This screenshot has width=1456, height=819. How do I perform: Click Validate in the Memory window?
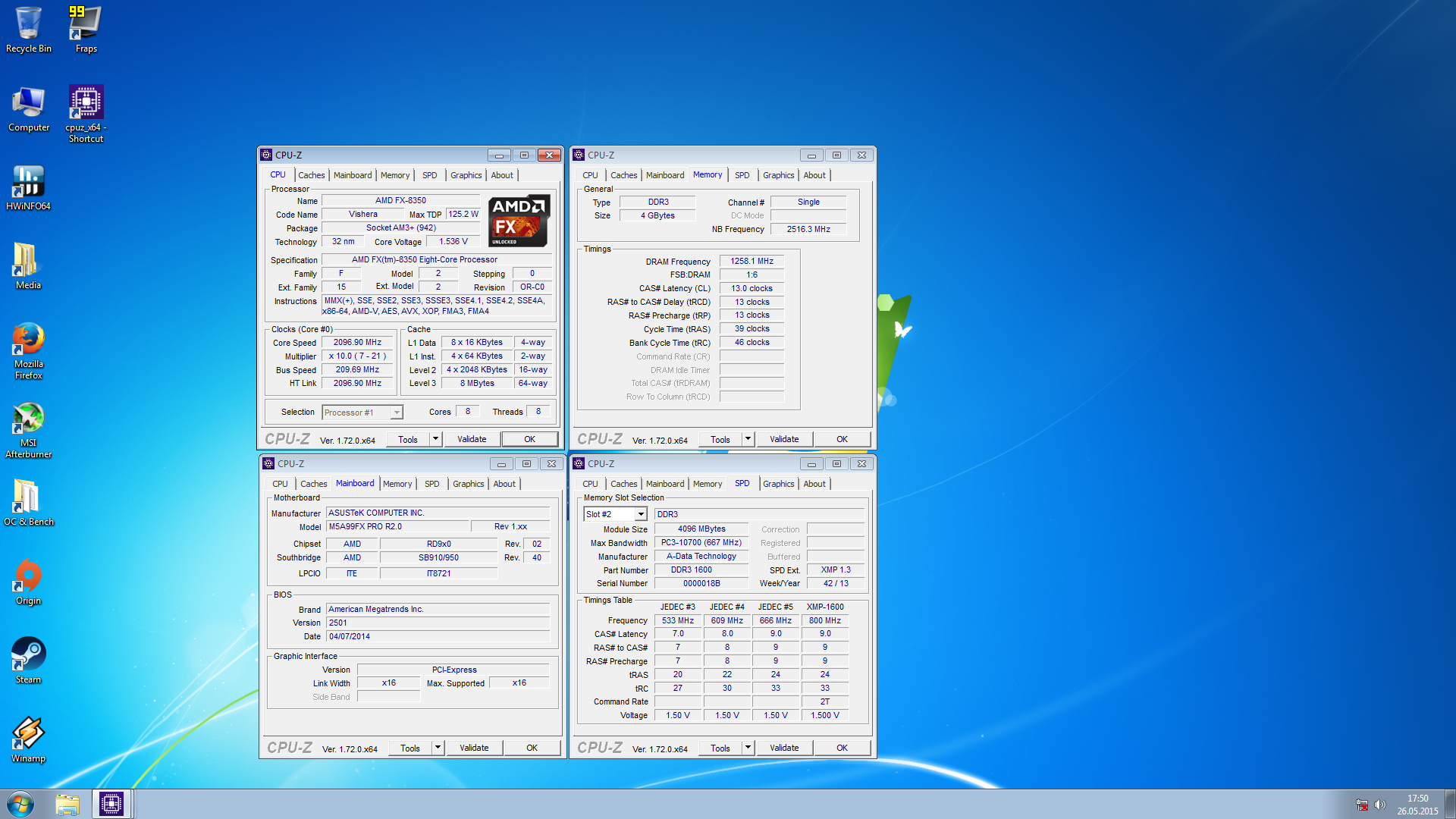[784, 439]
